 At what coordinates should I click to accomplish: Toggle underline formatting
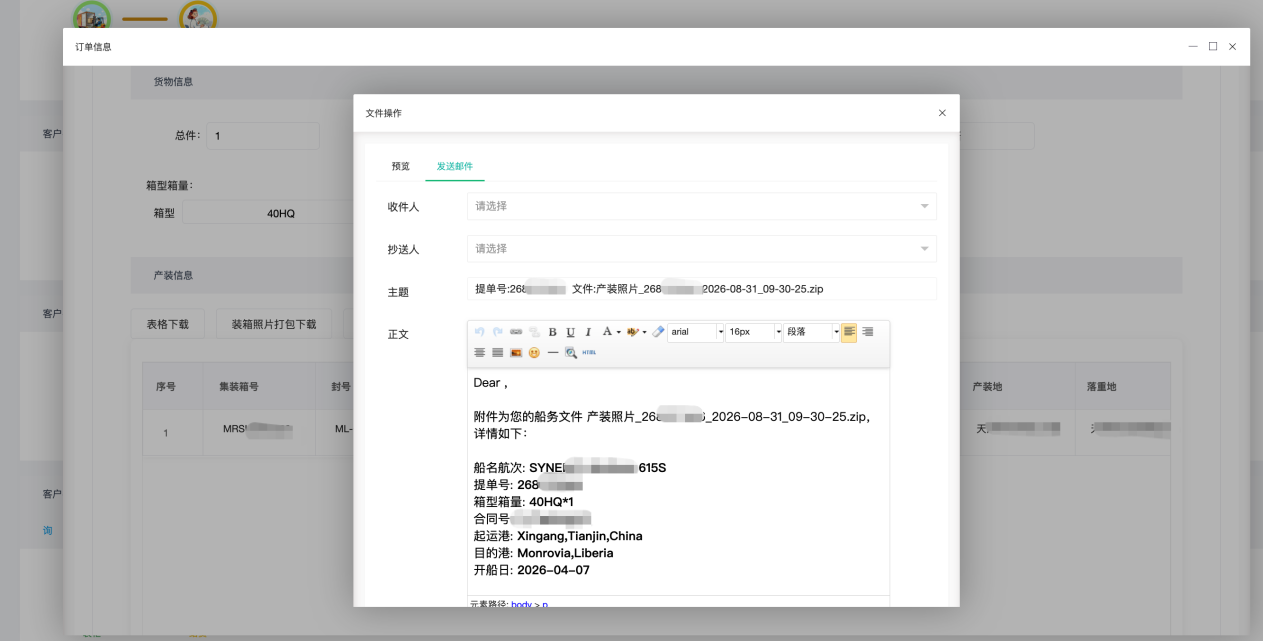coord(570,332)
